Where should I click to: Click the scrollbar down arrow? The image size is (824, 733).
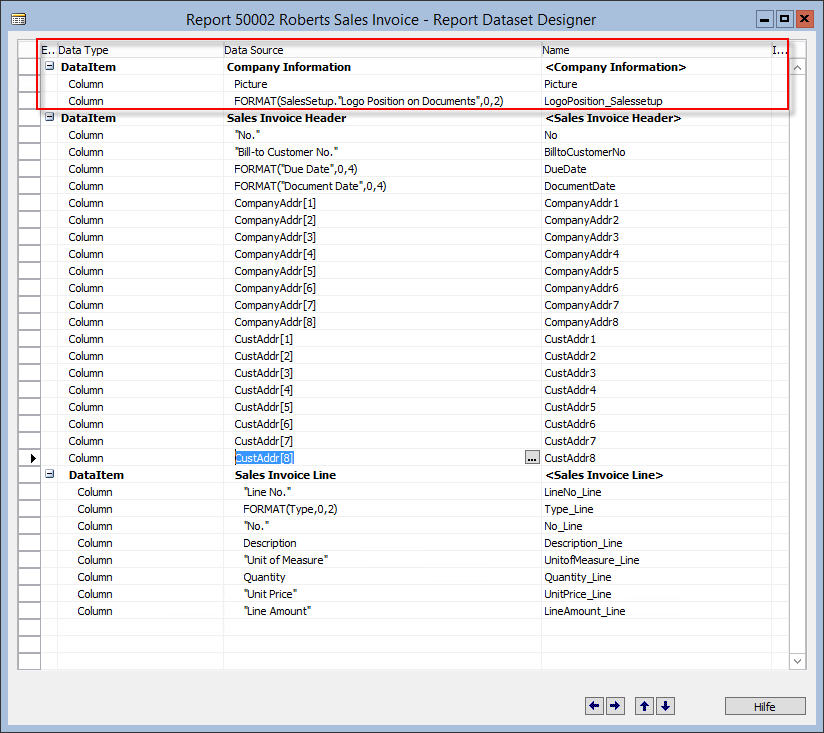pyautogui.click(x=797, y=661)
